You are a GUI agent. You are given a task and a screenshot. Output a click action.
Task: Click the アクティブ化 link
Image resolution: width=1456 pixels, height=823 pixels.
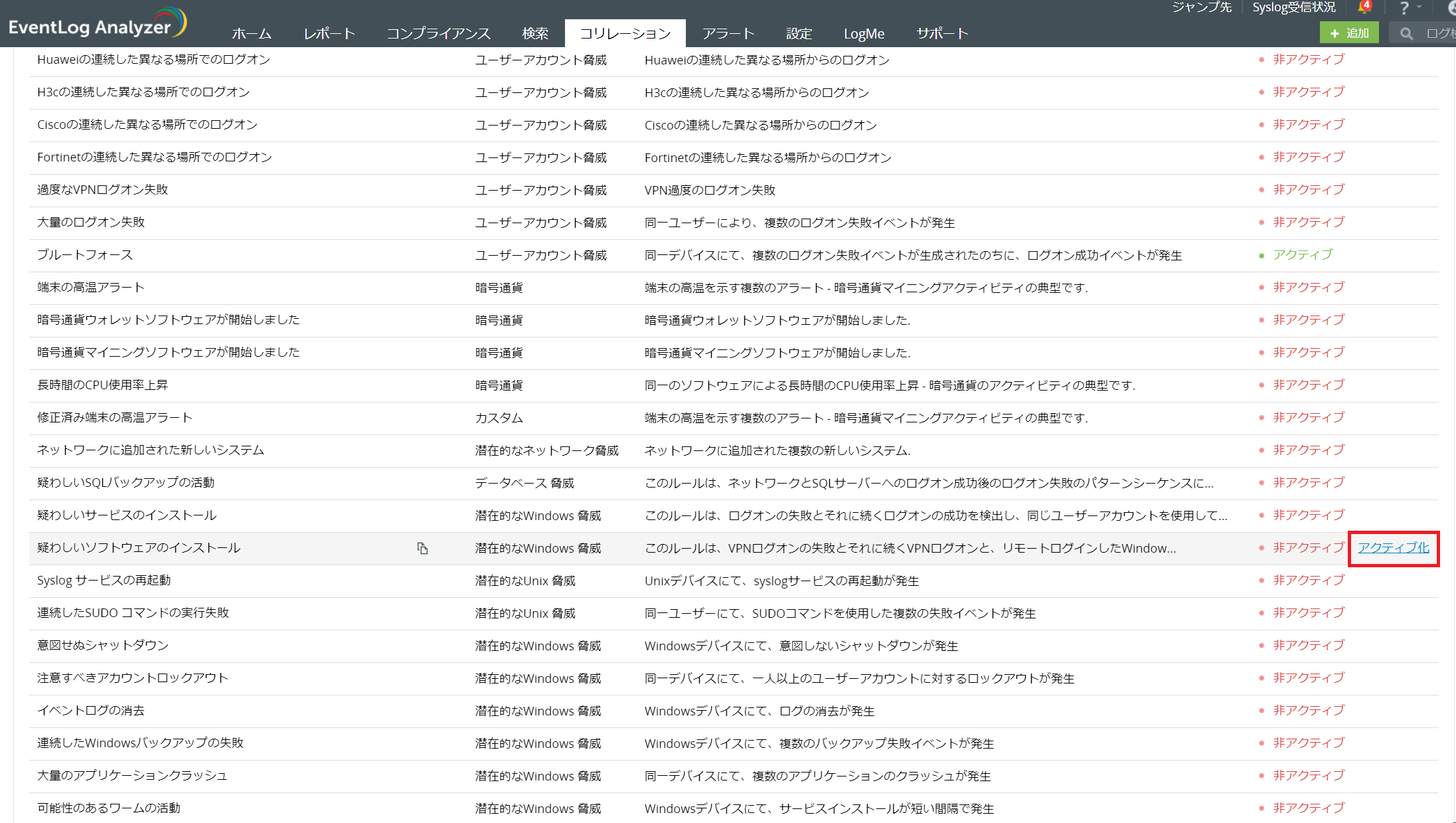click(1393, 548)
